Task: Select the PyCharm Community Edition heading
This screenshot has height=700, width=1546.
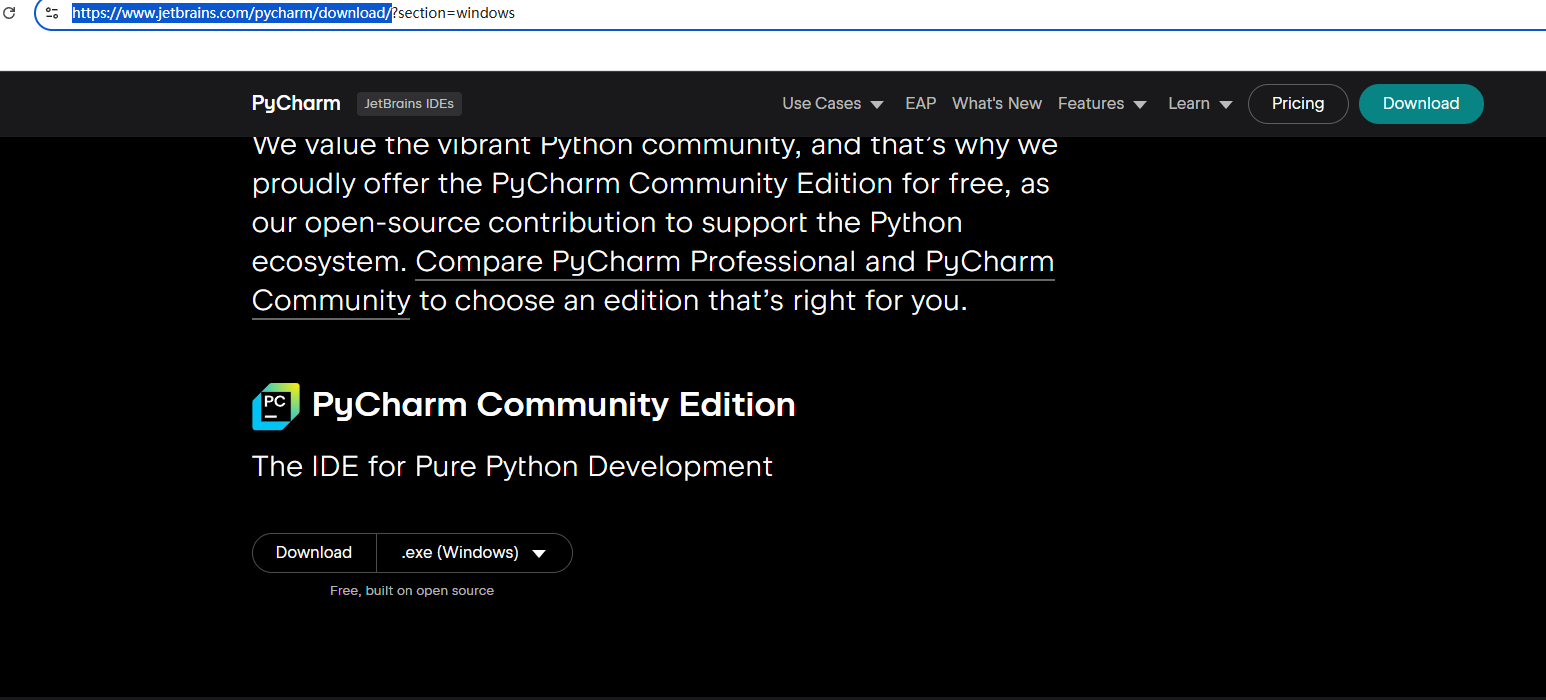Action: pos(554,405)
